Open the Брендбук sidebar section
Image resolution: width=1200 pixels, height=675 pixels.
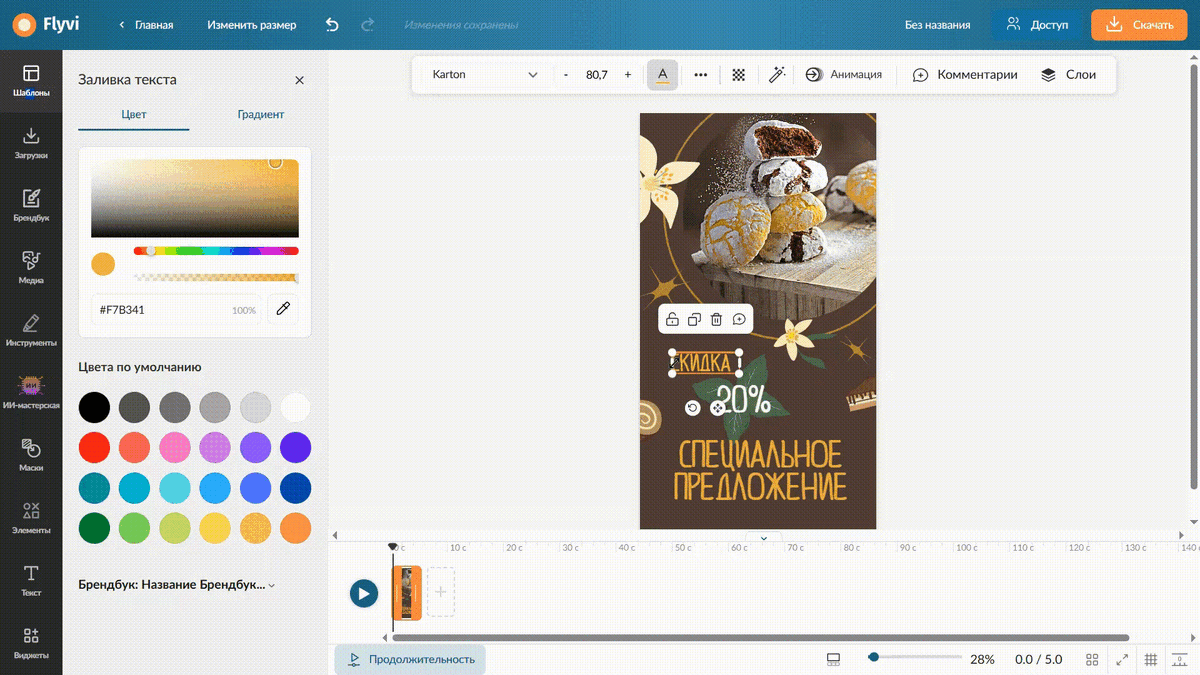pyautogui.click(x=31, y=205)
